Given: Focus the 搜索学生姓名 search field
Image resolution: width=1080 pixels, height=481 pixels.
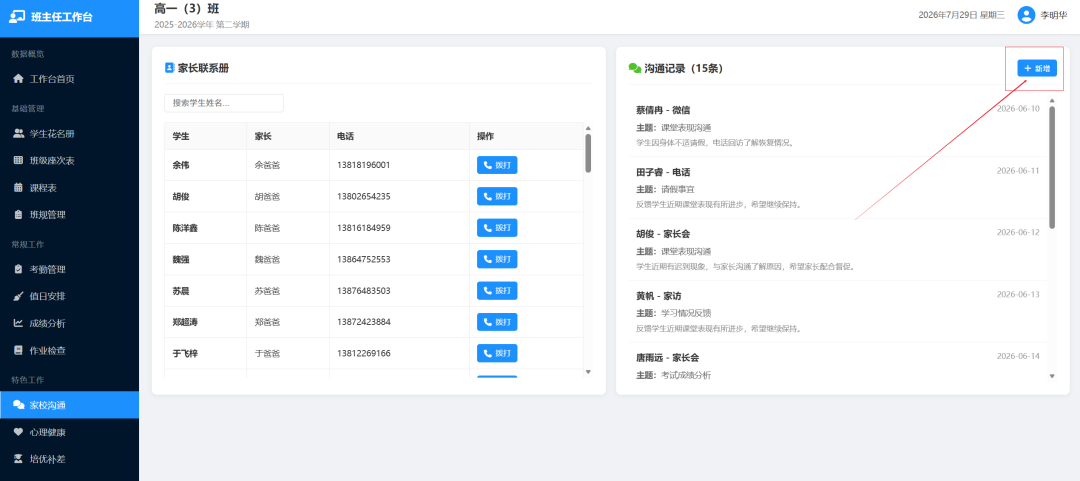Looking at the screenshot, I should (224, 103).
